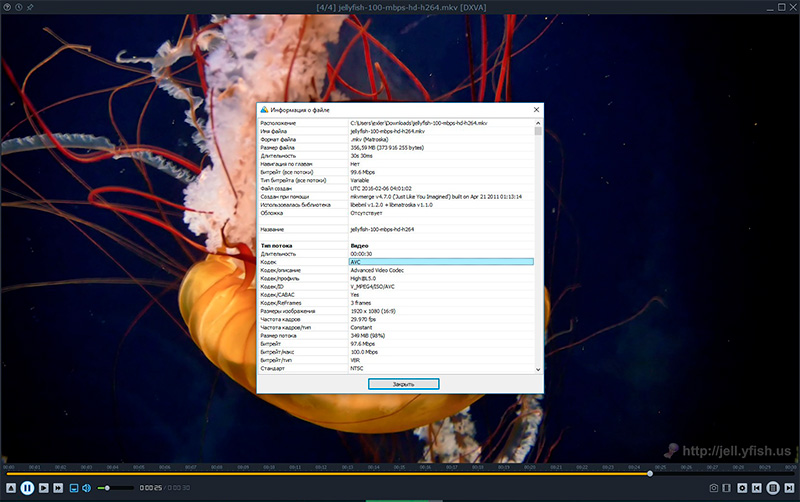
Task: Skip to the previous file
Action: coord(756,487)
